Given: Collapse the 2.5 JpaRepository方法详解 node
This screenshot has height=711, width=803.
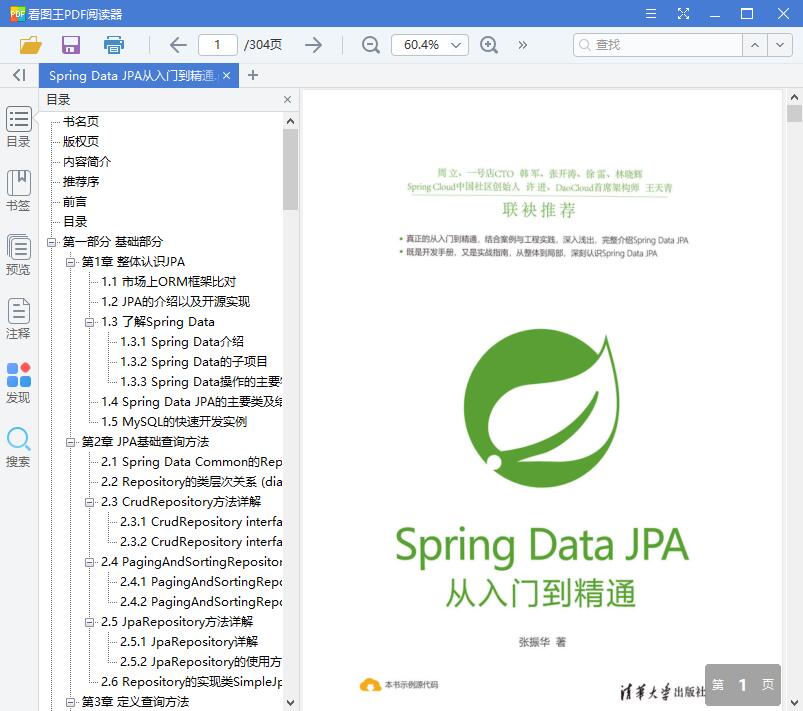Looking at the screenshot, I should point(90,622).
